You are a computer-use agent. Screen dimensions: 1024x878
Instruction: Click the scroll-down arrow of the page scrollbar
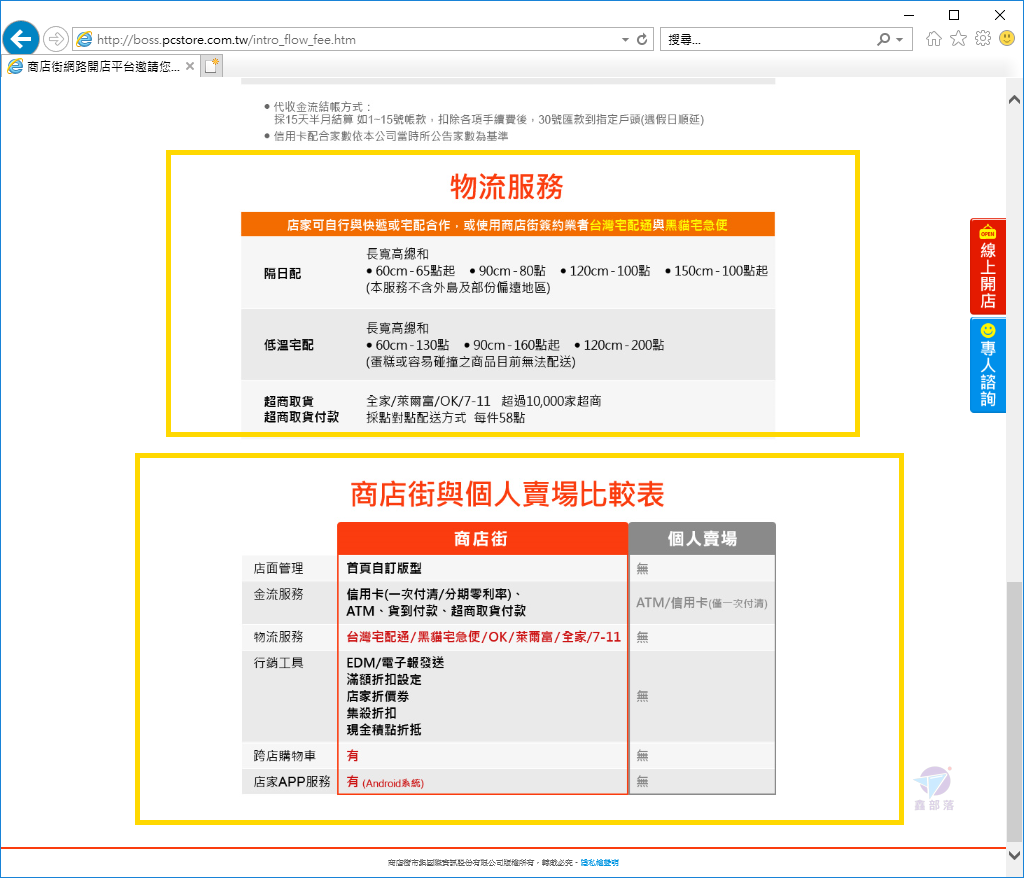1014,854
